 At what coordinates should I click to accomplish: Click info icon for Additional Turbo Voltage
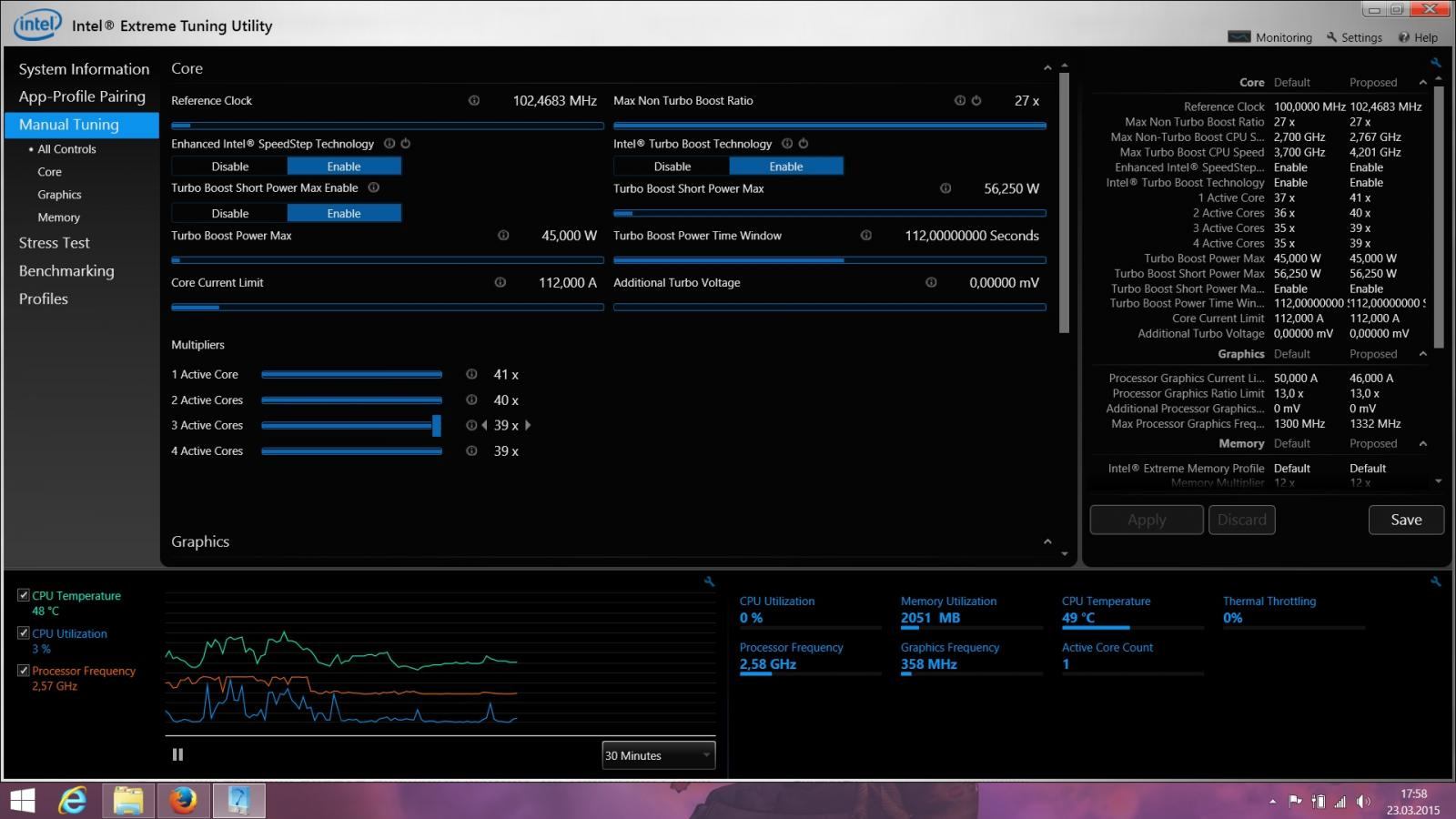tap(931, 283)
